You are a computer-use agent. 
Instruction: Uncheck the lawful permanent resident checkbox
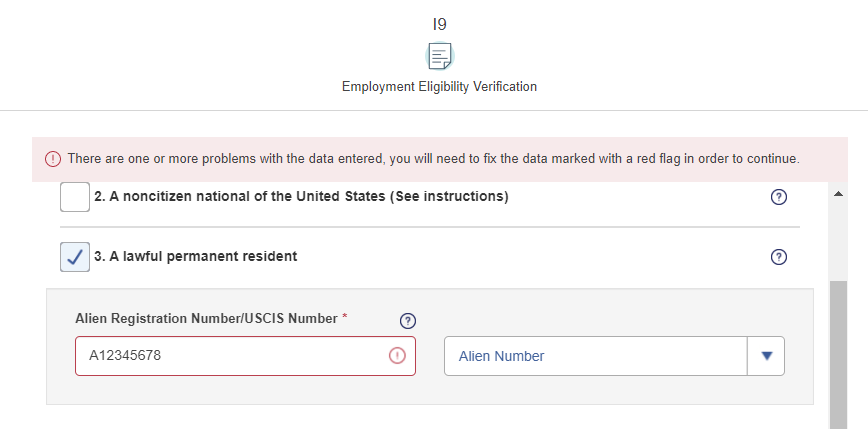(75, 257)
